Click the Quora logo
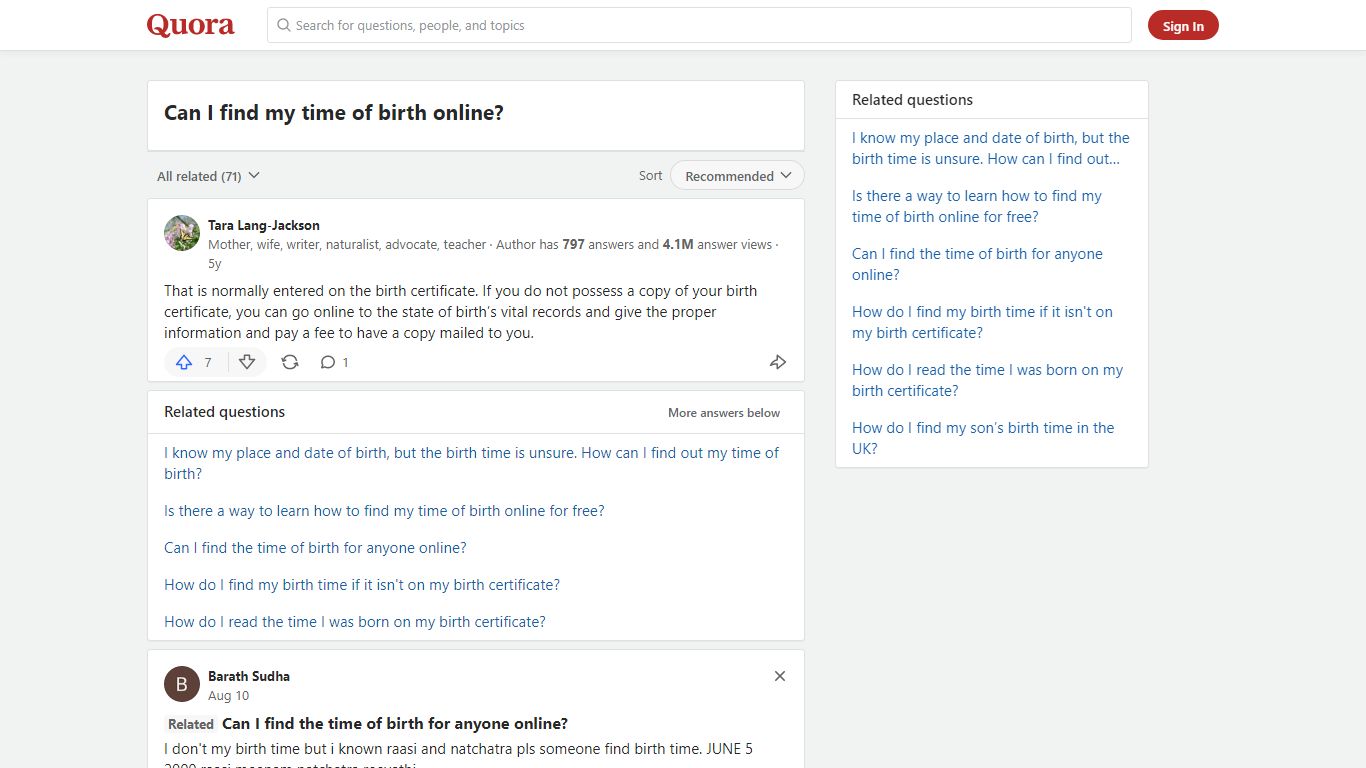This screenshot has height=768, width=1366. (190, 25)
